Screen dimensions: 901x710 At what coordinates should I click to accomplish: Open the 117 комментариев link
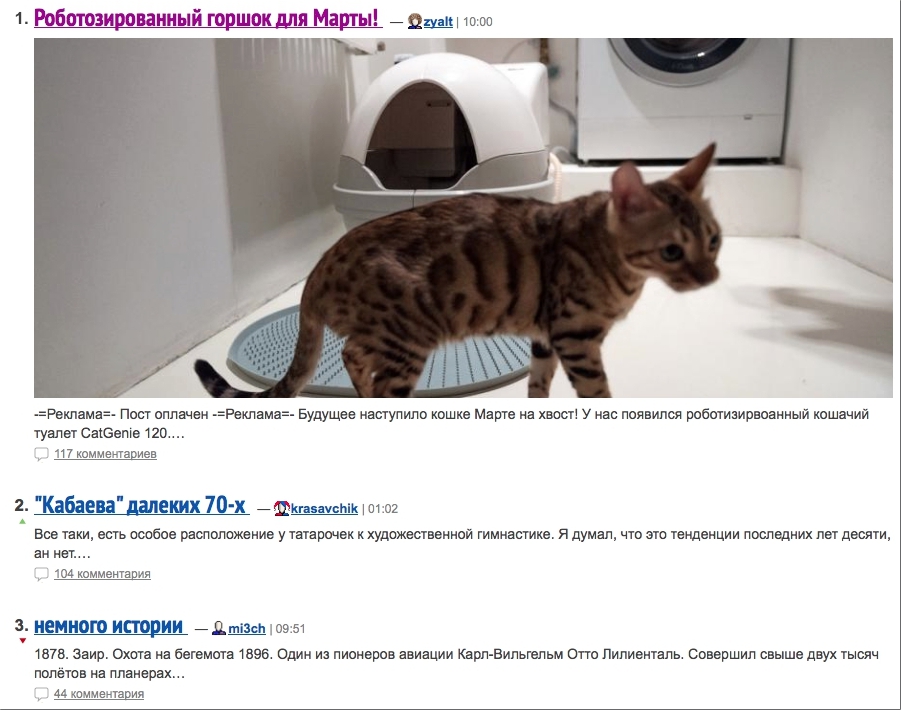[105, 454]
